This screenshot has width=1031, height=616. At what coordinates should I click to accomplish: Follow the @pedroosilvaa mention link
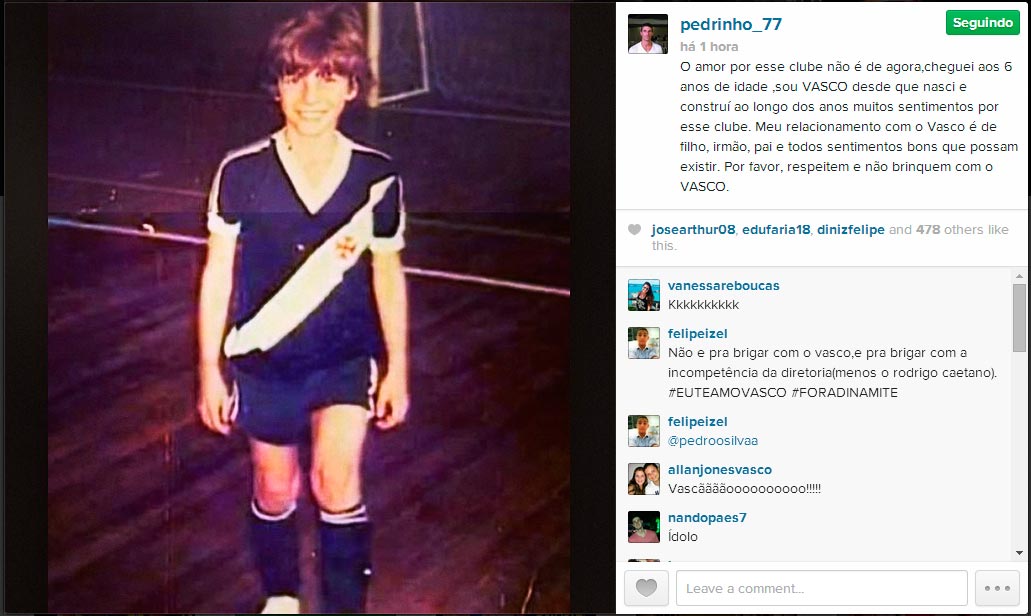[x=713, y=441]
